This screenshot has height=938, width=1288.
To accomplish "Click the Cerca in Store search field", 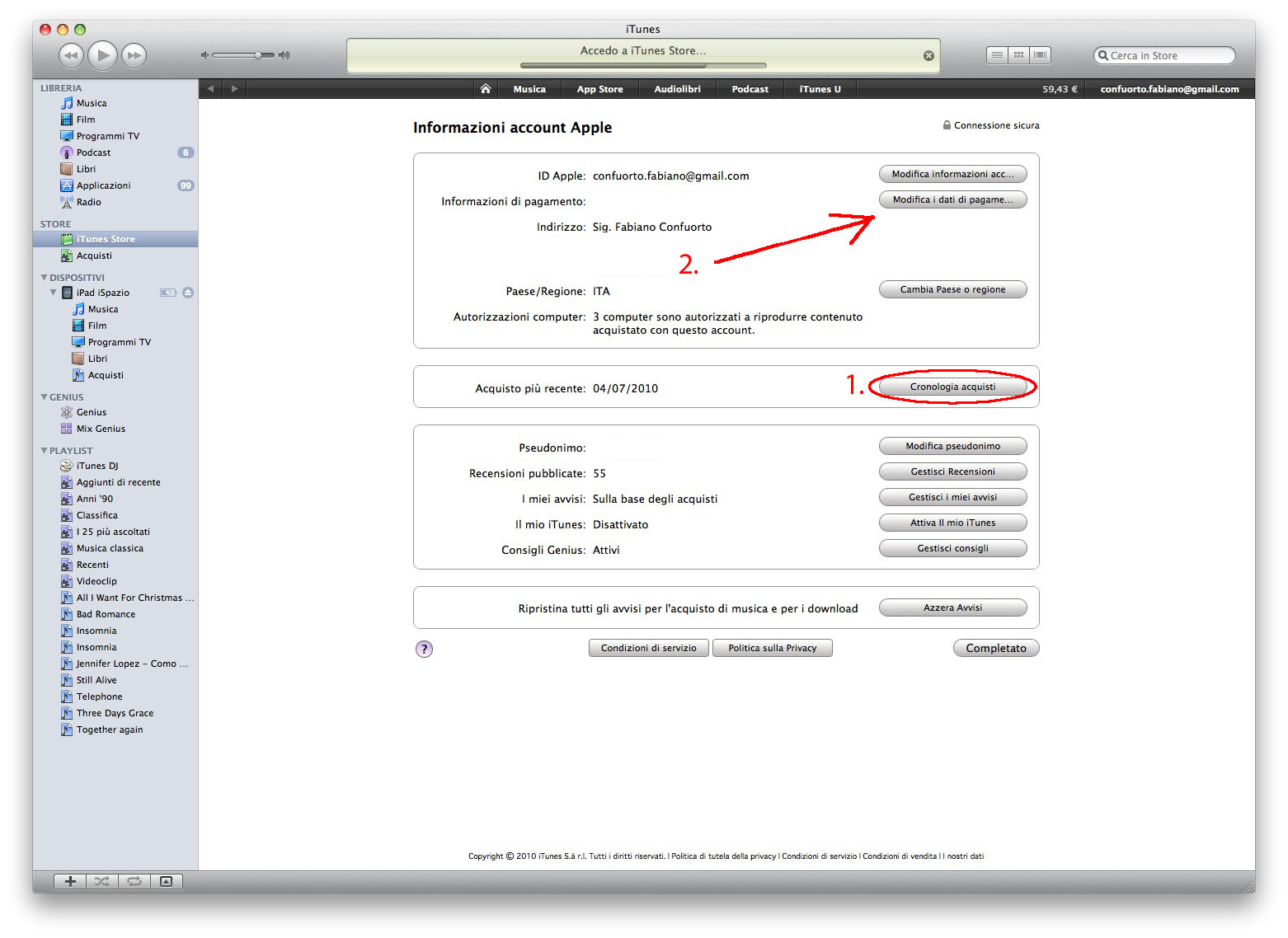I will pyautogui.click(x=1164, y=55).
